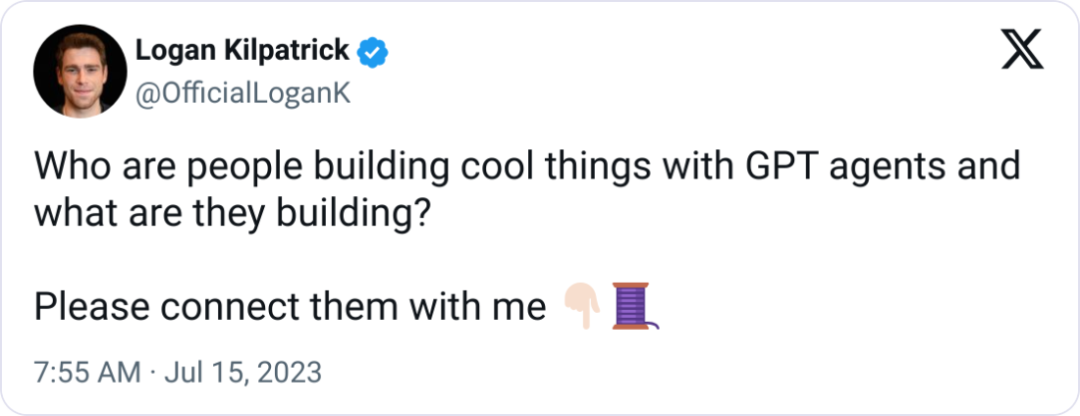Click the text "Please connect them with me"
1080x416 pixels.
coord(290,306)
